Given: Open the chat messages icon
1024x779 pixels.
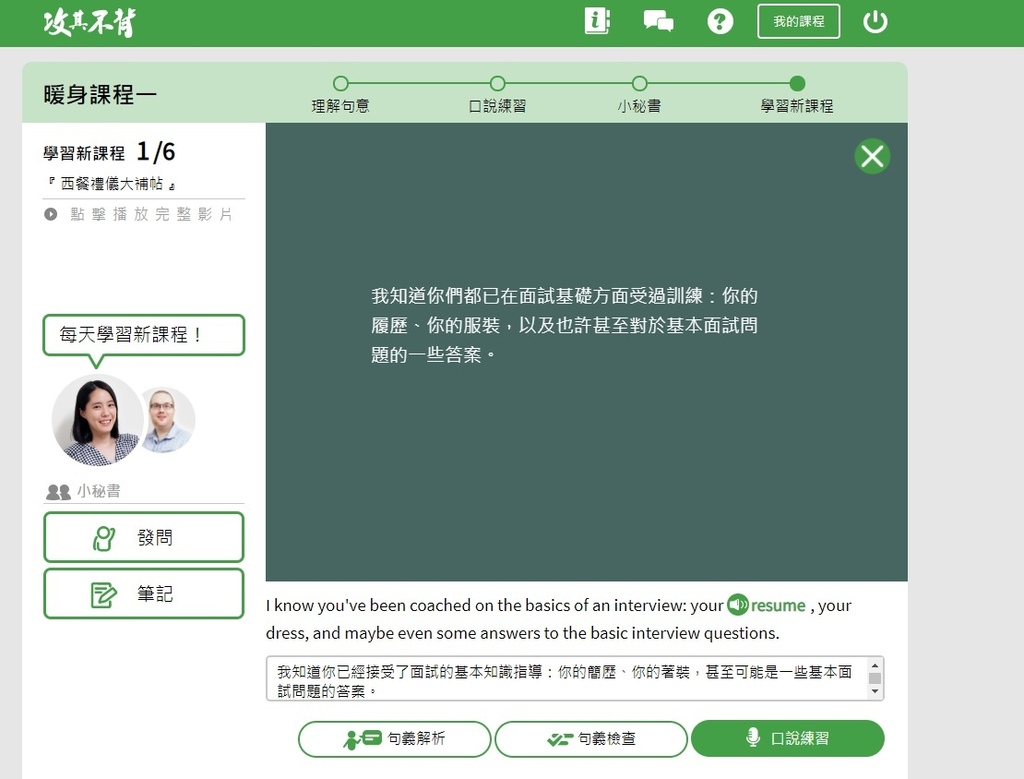Looking at the screenshot, I should click(658, 21).
